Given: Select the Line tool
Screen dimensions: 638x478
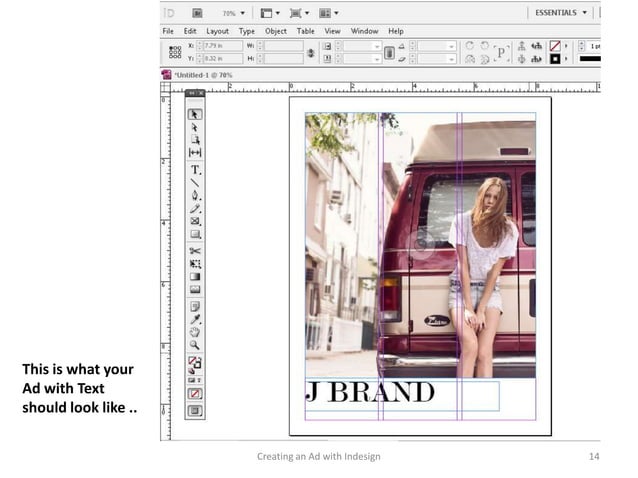Looking at the screenshot, I should (195, 183).
